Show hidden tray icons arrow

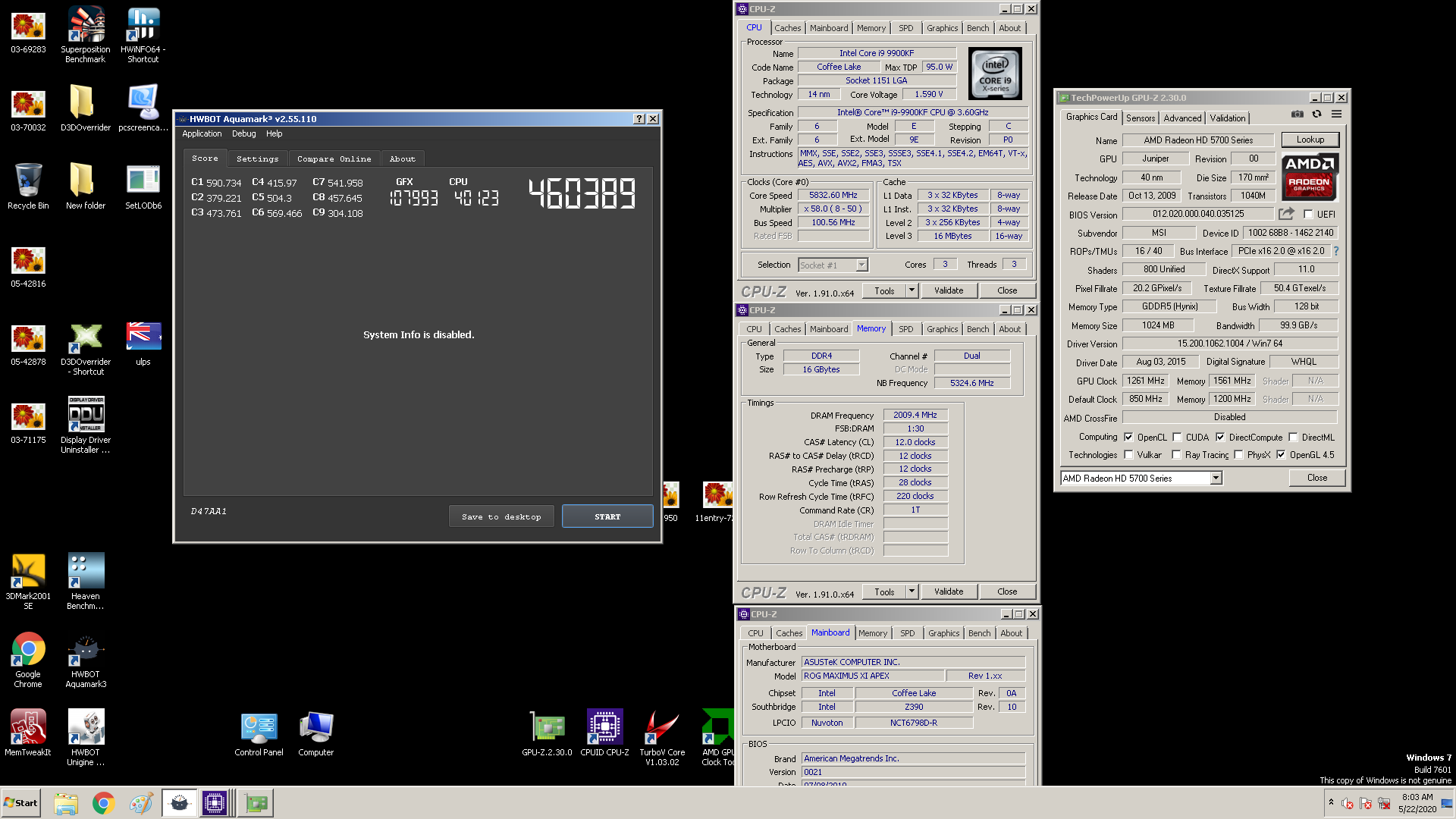pyautogui.click(x=1331, y=802)
